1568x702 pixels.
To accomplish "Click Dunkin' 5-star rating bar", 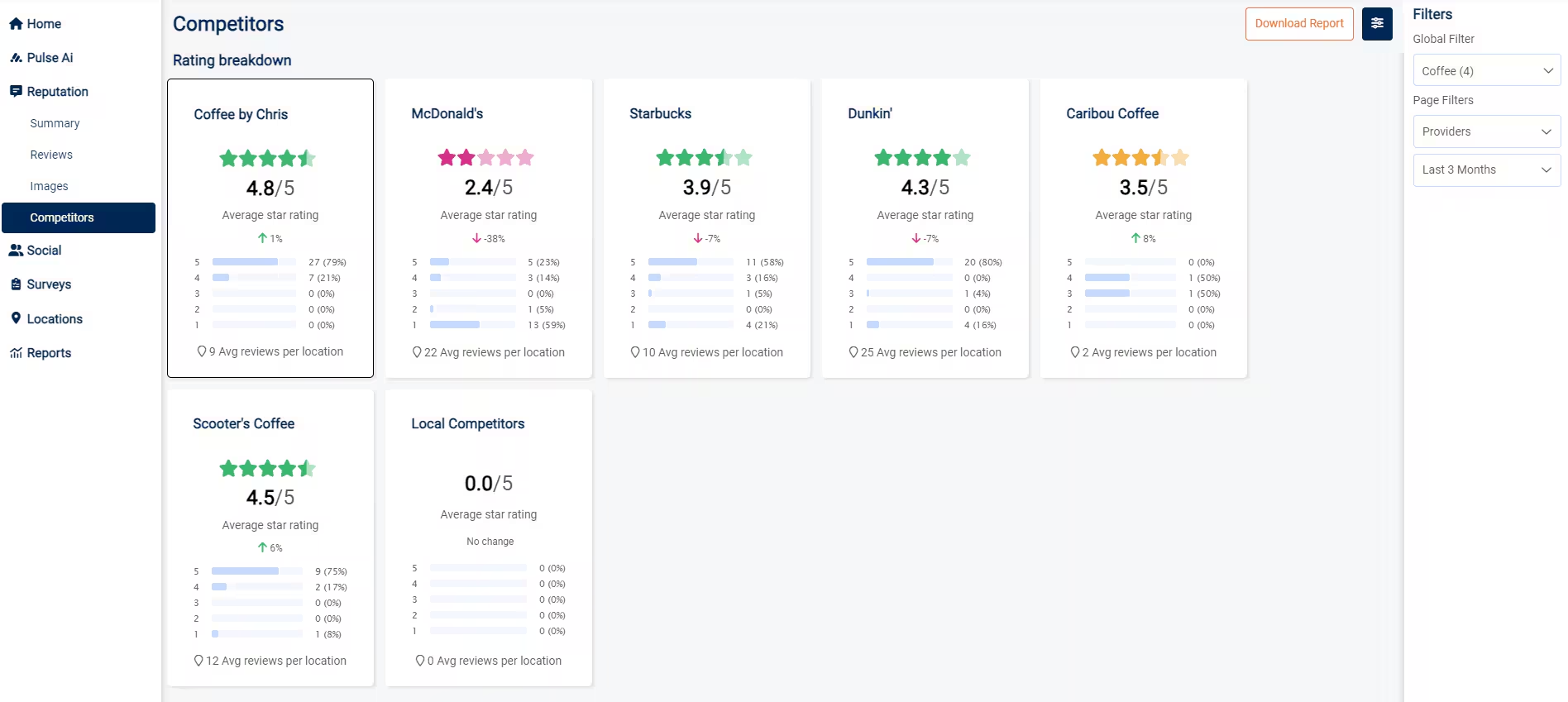I will [910, 262].
